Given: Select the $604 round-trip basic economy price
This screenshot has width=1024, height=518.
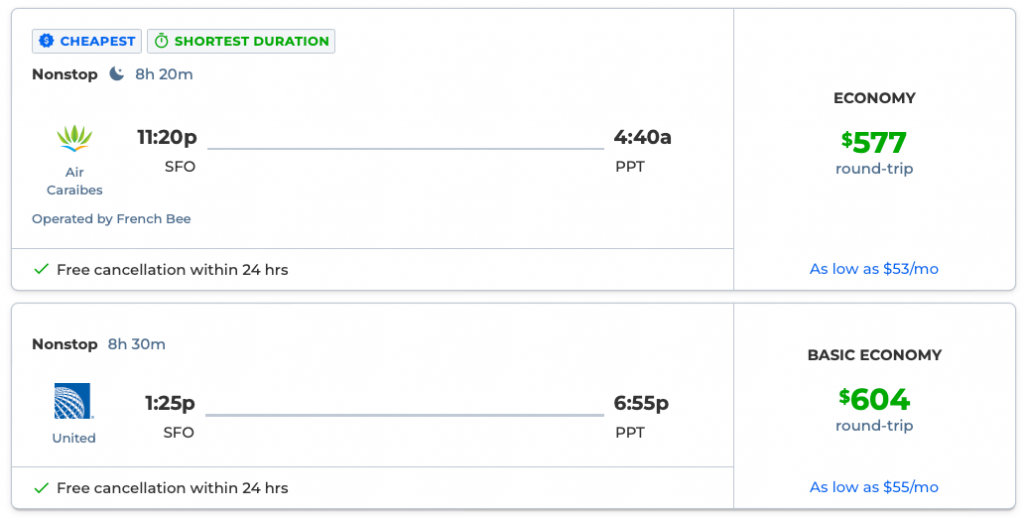Looking at the screenshot, I should [874, 400].
